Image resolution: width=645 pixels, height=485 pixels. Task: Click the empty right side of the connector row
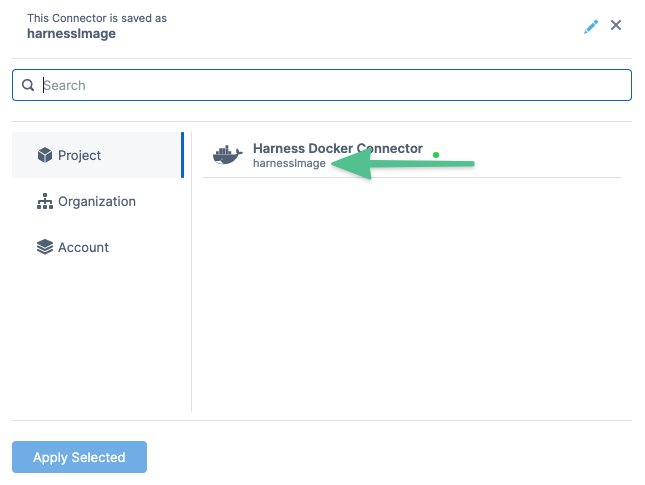tap(549, 155)
